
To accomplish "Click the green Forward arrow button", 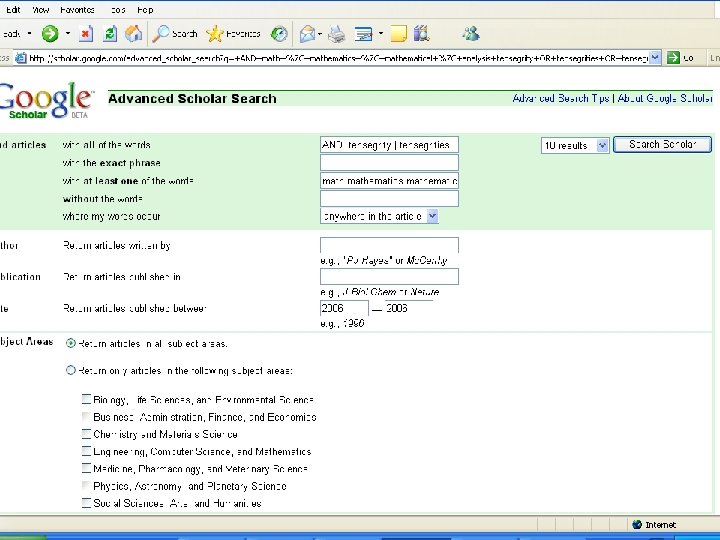I will (x=50, y=34).
